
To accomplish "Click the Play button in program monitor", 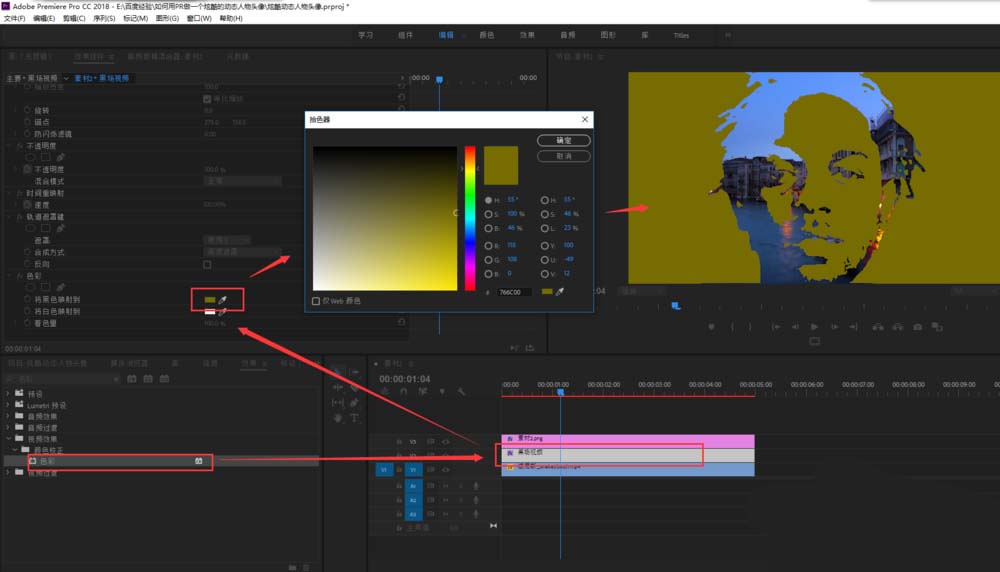I will coord(814,326).
